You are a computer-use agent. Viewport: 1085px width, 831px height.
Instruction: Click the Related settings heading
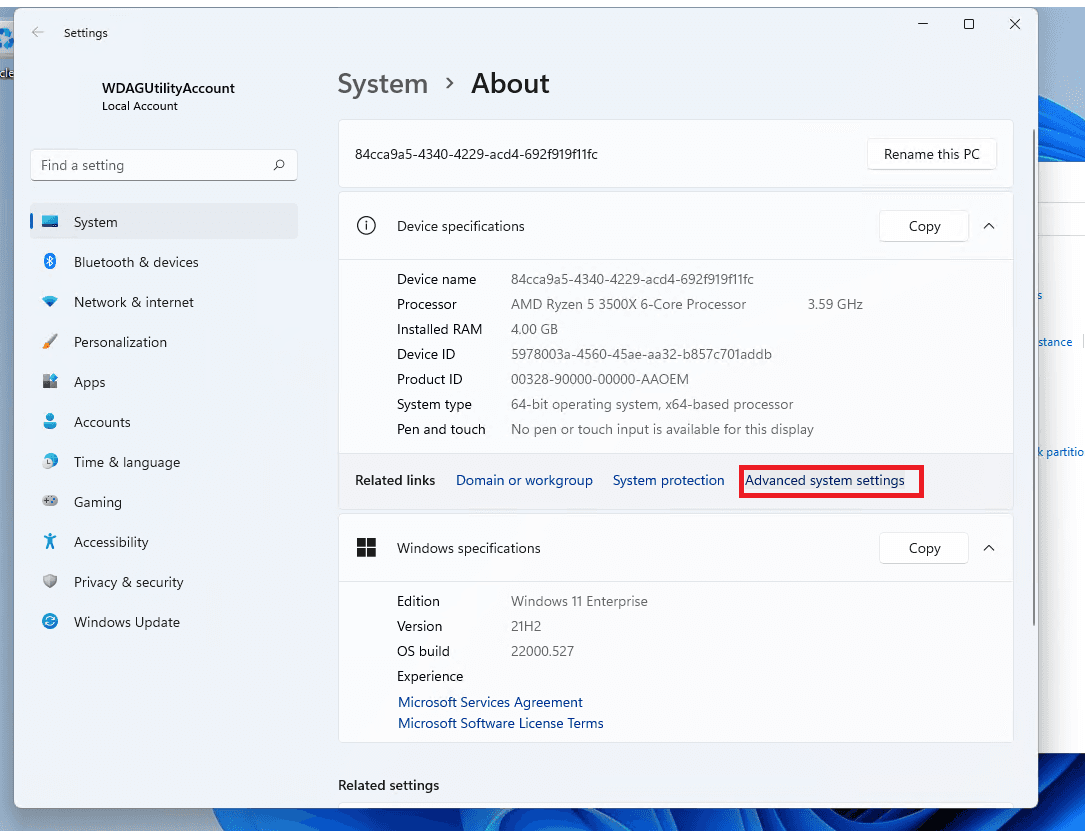389,785
